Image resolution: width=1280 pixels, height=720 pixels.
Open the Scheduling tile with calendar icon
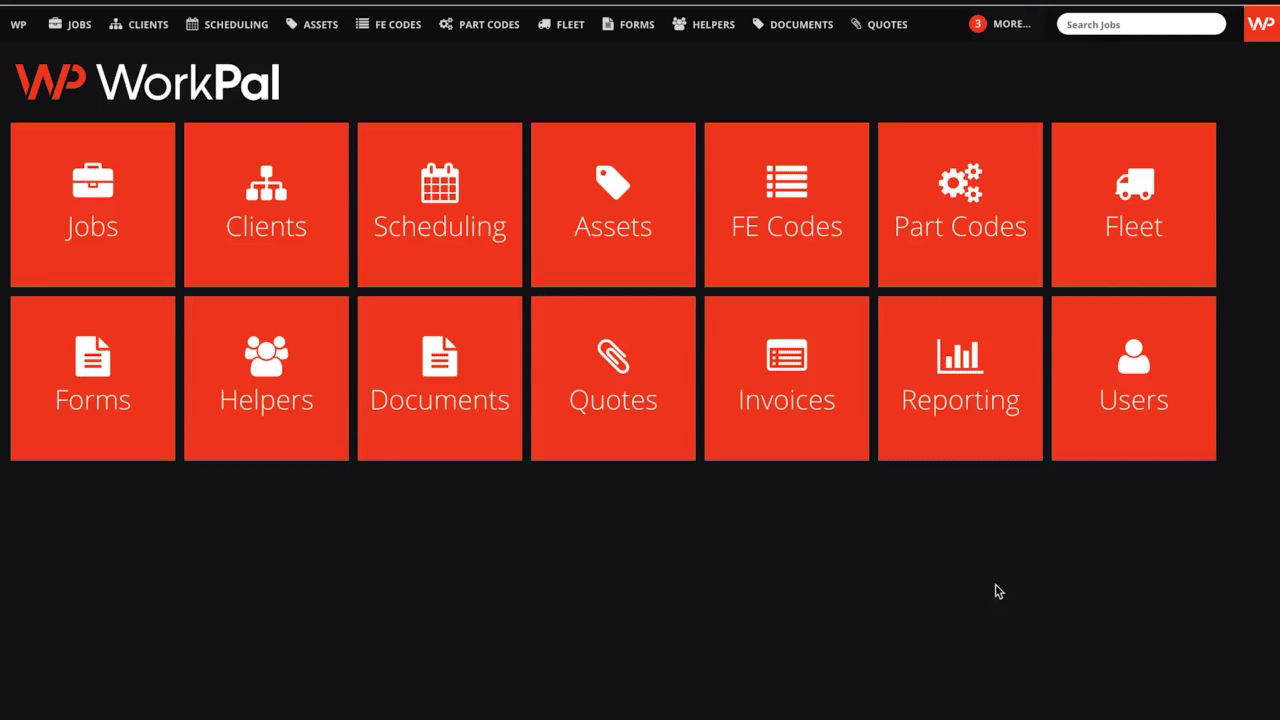click(x=440, y=205)
